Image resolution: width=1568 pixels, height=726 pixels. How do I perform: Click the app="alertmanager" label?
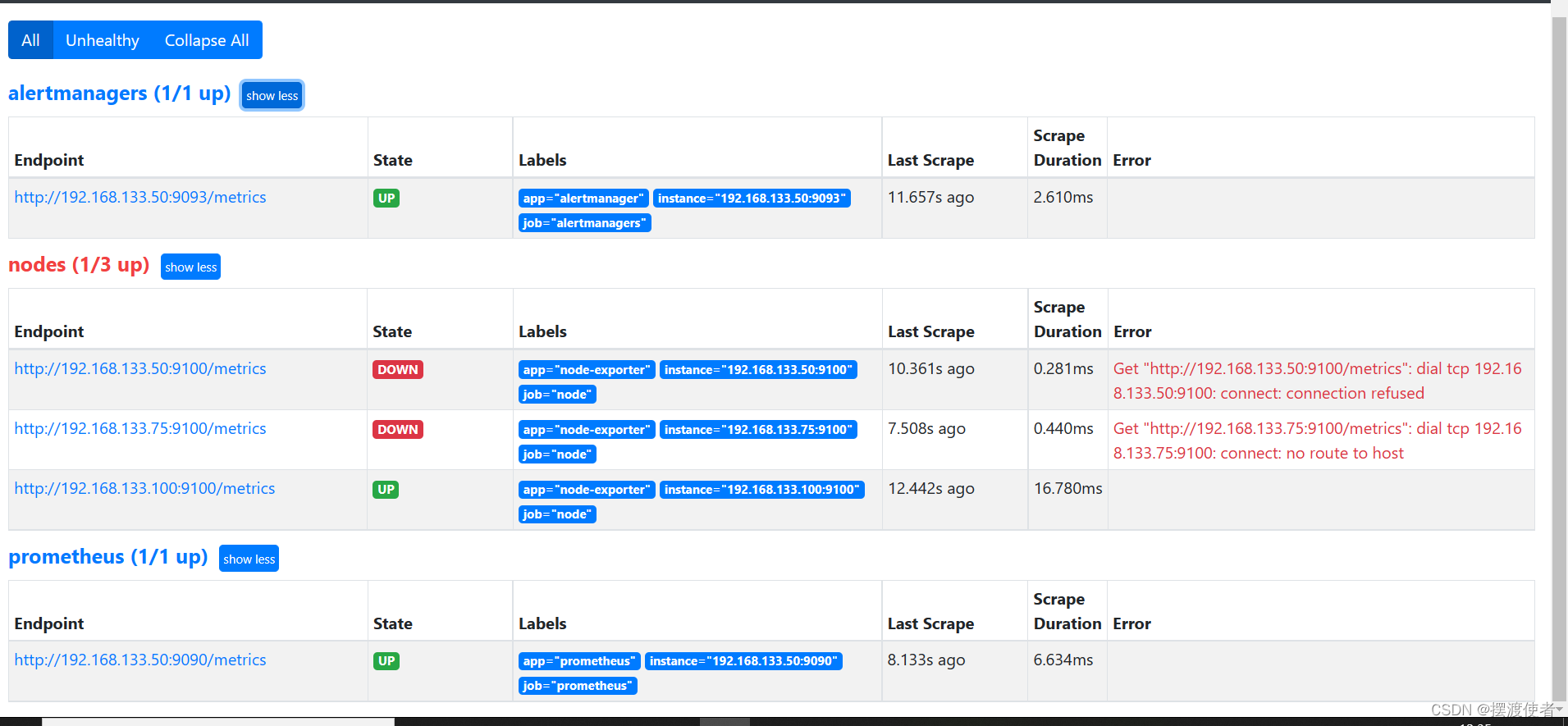583,199
